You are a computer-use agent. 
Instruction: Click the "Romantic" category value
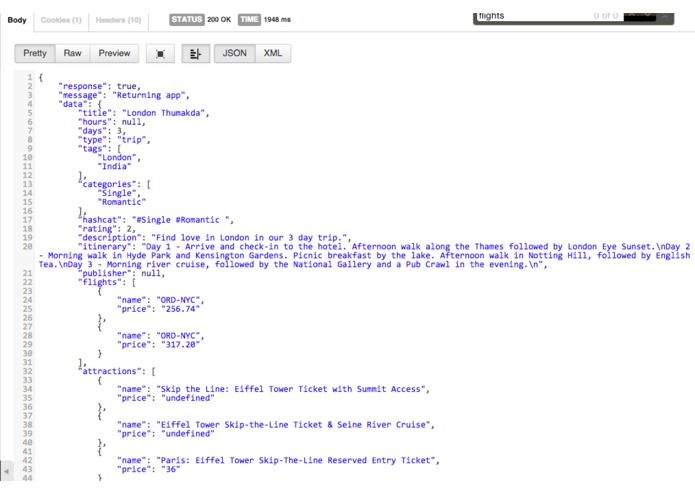pos(121,202)
